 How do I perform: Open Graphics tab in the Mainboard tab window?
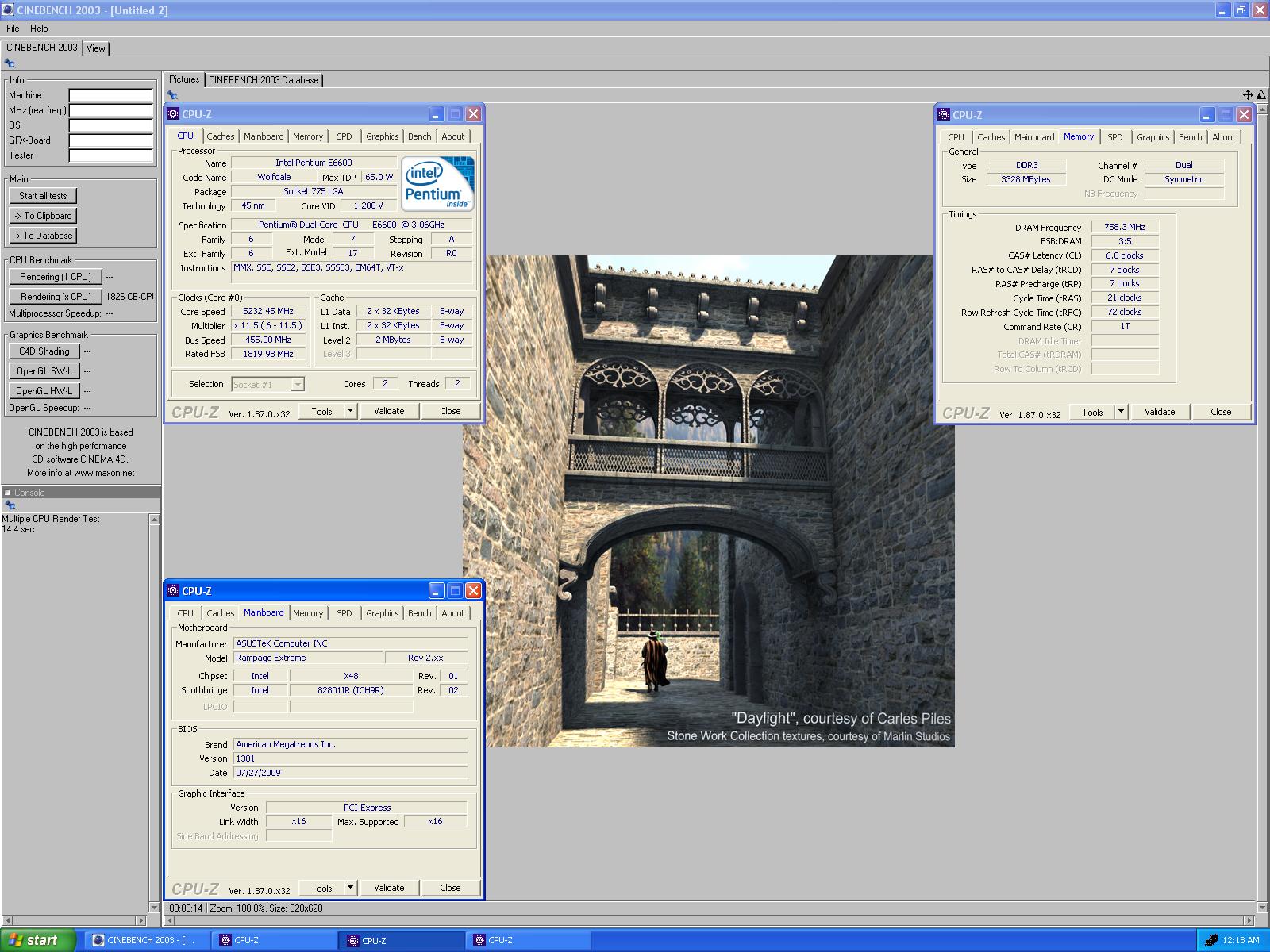(x=383, y=613)
